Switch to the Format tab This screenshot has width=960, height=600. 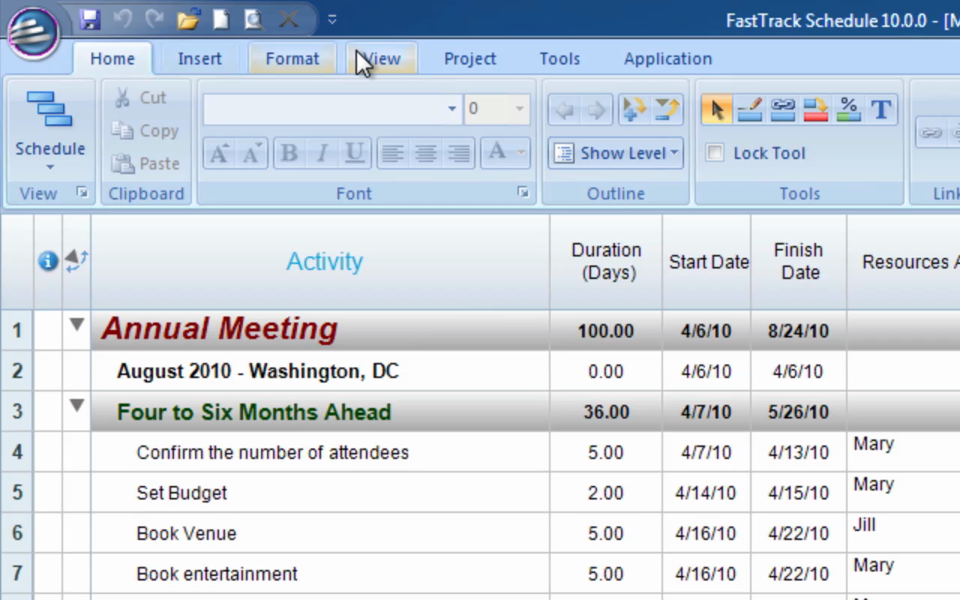click(292, 59)
